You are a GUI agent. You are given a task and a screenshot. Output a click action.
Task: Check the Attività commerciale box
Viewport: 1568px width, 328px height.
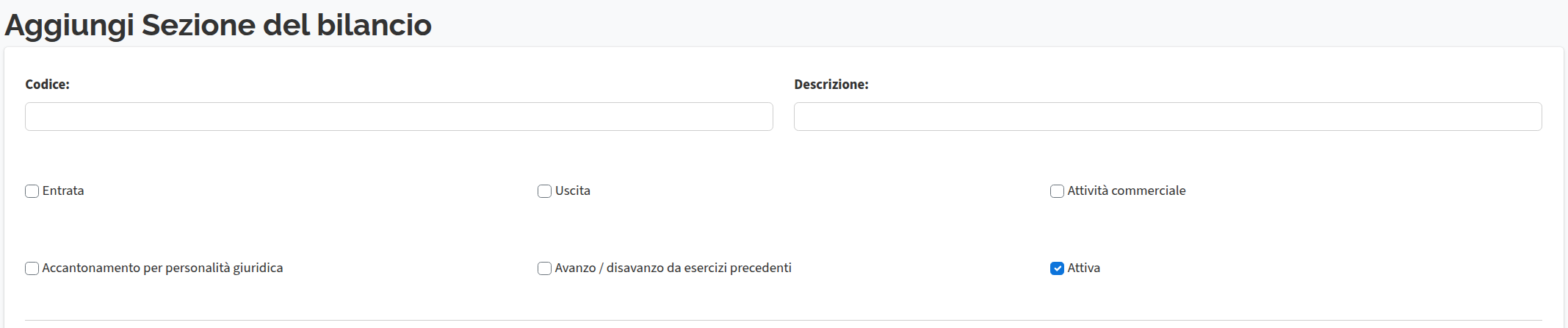(1057, 191)
